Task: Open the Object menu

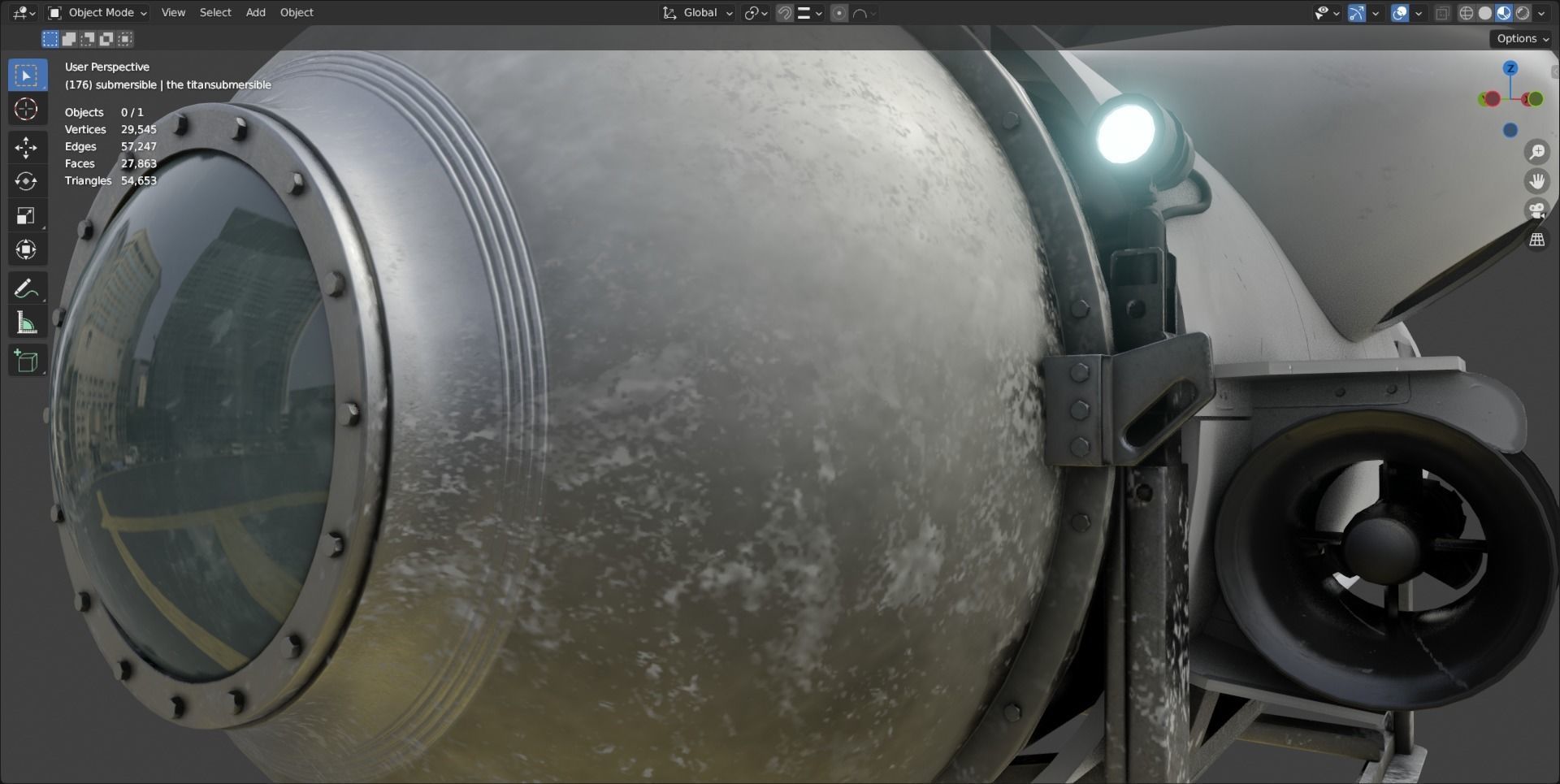Action: click(x=297, y=13)
